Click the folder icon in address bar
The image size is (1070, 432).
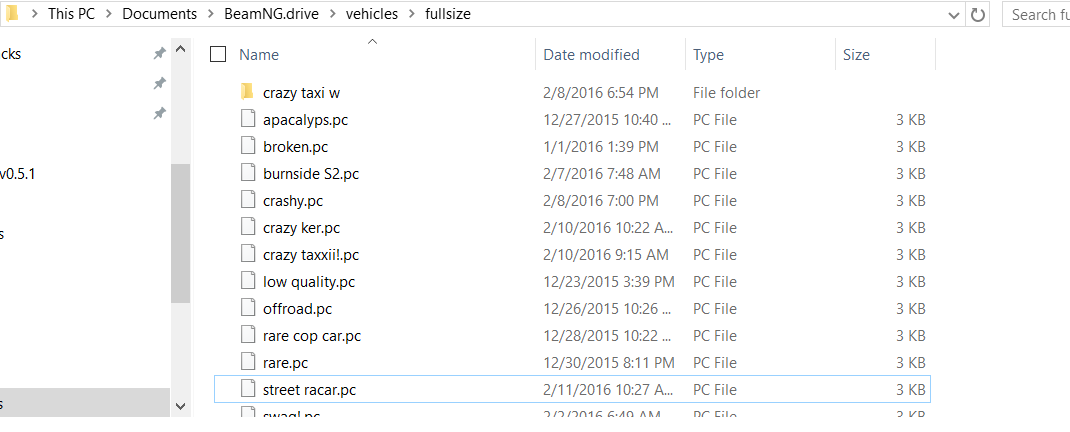[x=12, y=14]
